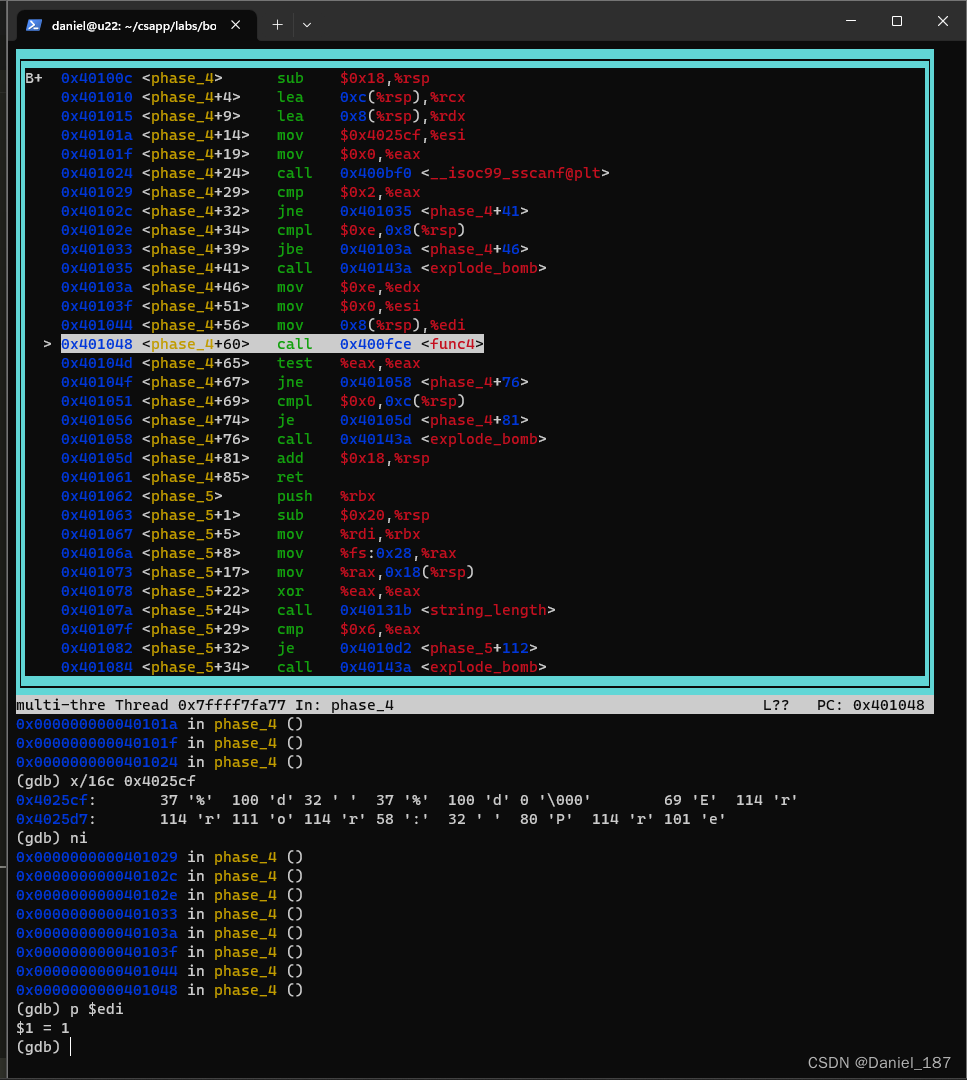Click the PC: 0x401048 status bar indicator
The height and width of the screenshot is (1080, 967).
(874, 705)
